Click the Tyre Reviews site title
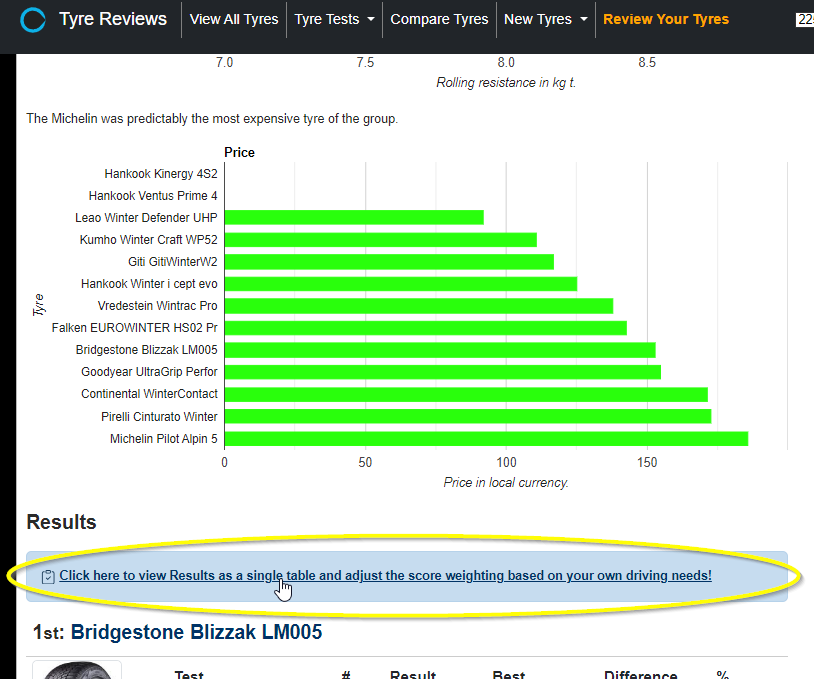814x679 pixels. (x=113, y=19)
